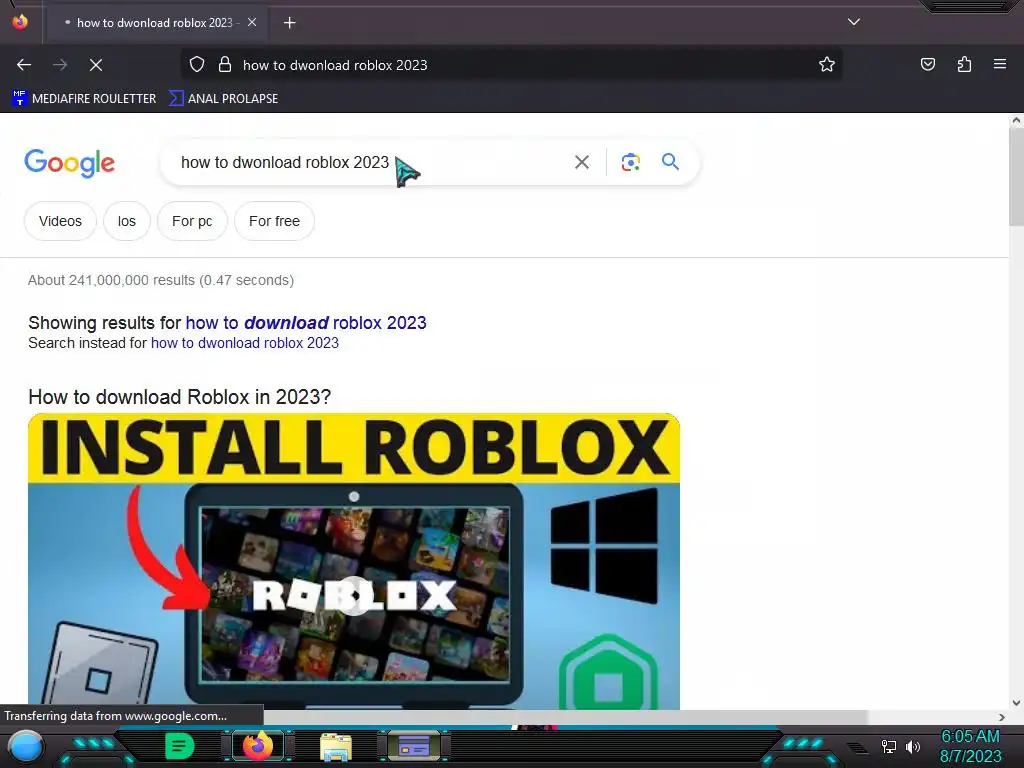Image resolution: width=1024 pixels, height=768 pixels.
Task: Click 'How to download Roblox in 2023?' heading
Action: [x=180, y=396]
